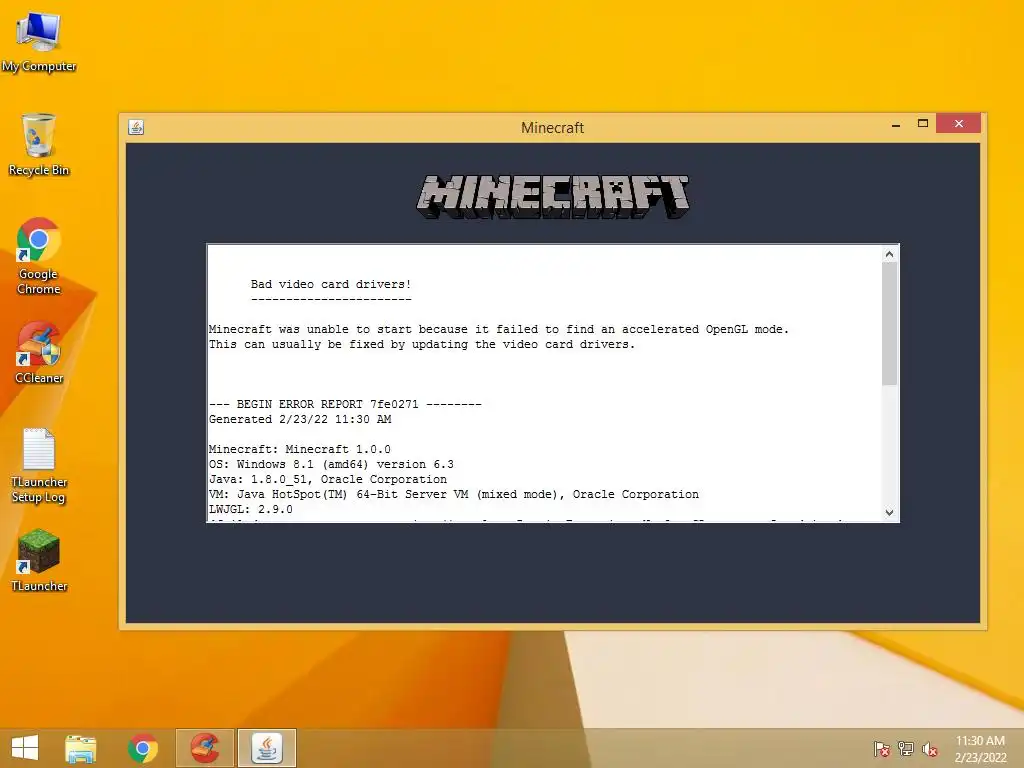Image resolution: width=1024 pixels, height=768 pixels.
Task: Click 'BEGIN ERROR REPORT 7fe0271' line
Action: (345, 404)
